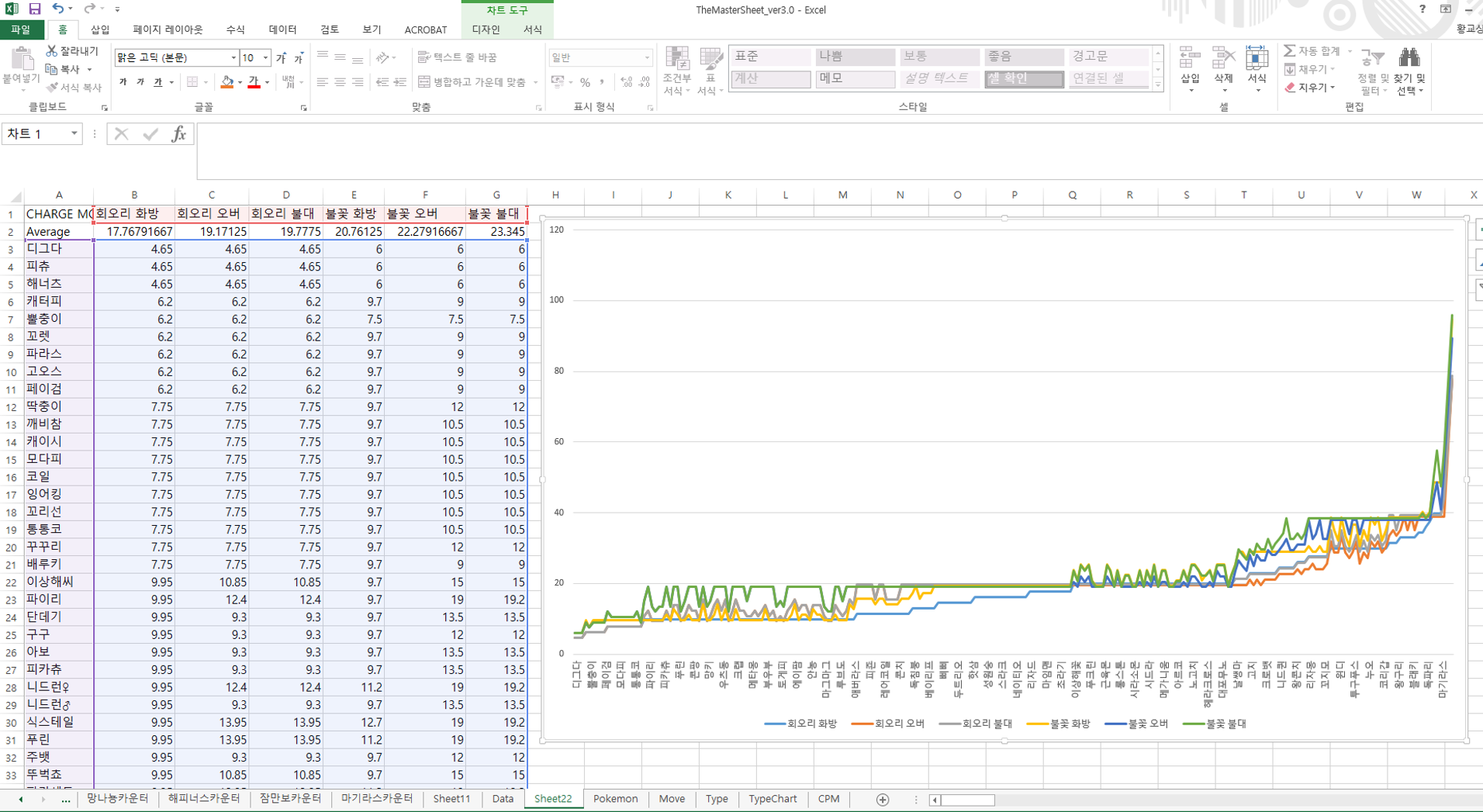Toggle Italic formatting (slanted 가)
The image size is (1483, 812).
point(140,82)
